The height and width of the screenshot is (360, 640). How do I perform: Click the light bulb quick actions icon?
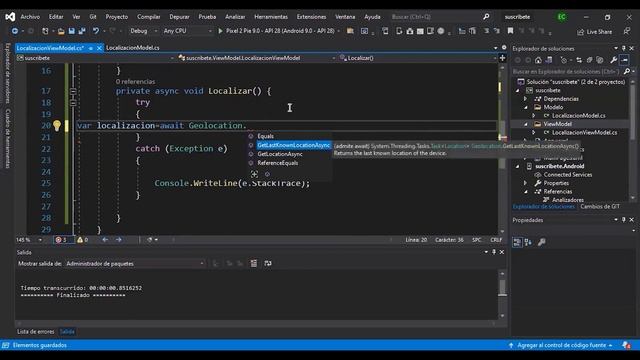(x=57, y=125)
